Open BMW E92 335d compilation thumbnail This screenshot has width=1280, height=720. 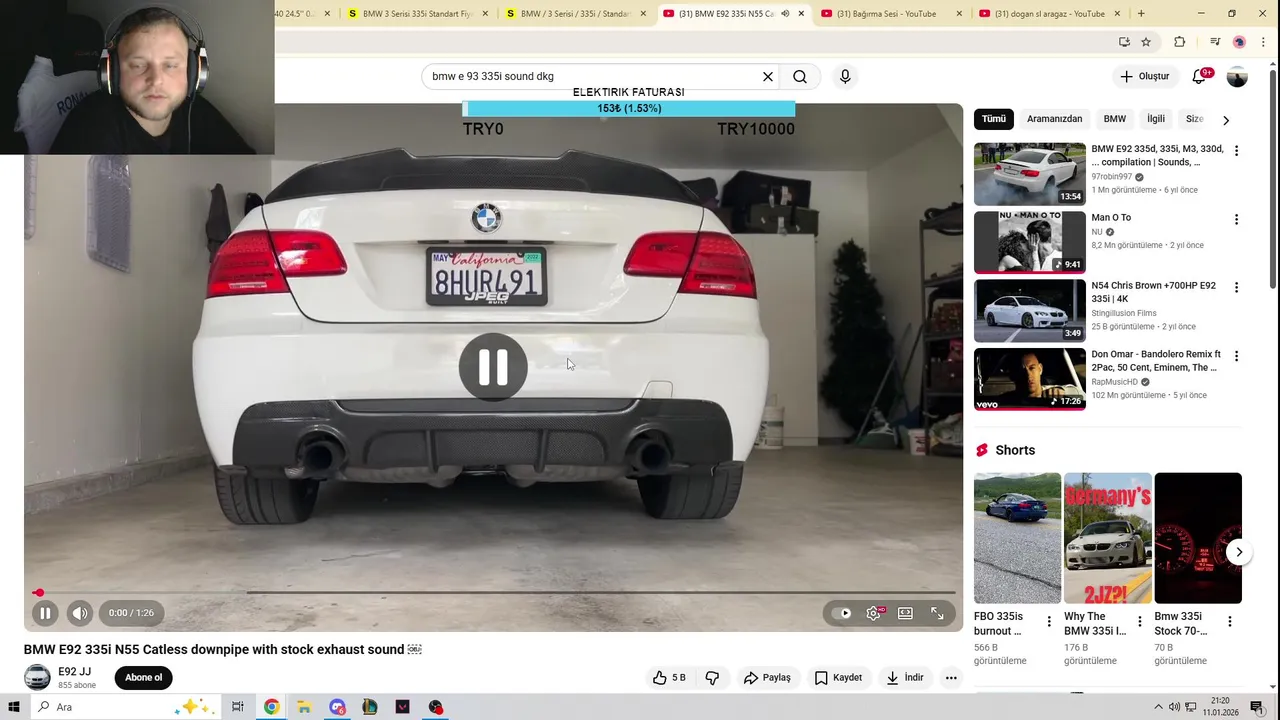[x=1029, y=174]
